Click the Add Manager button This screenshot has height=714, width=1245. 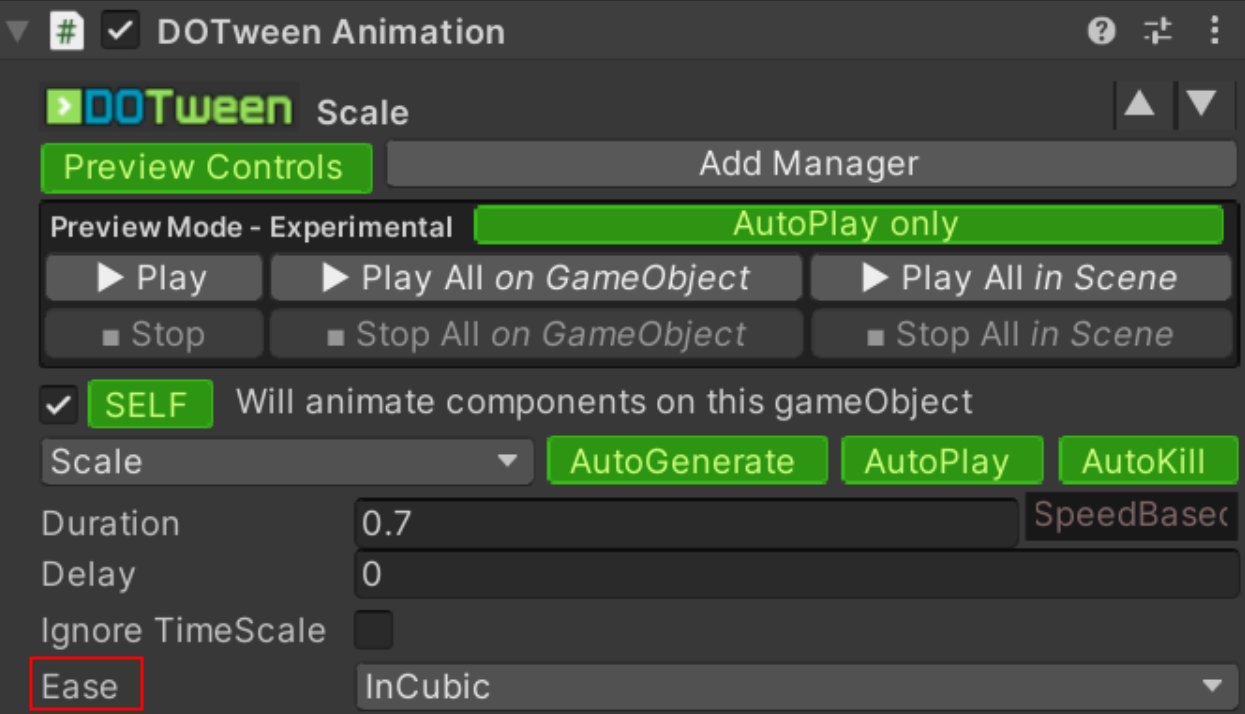tap(811, 164)
